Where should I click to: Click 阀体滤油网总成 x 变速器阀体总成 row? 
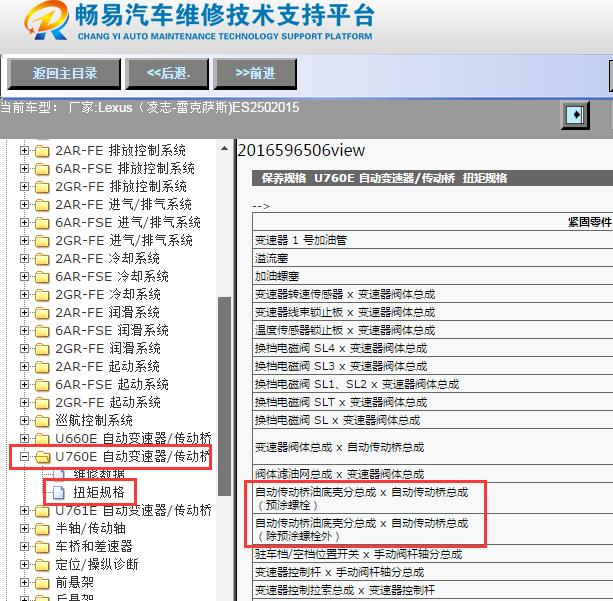433,474
